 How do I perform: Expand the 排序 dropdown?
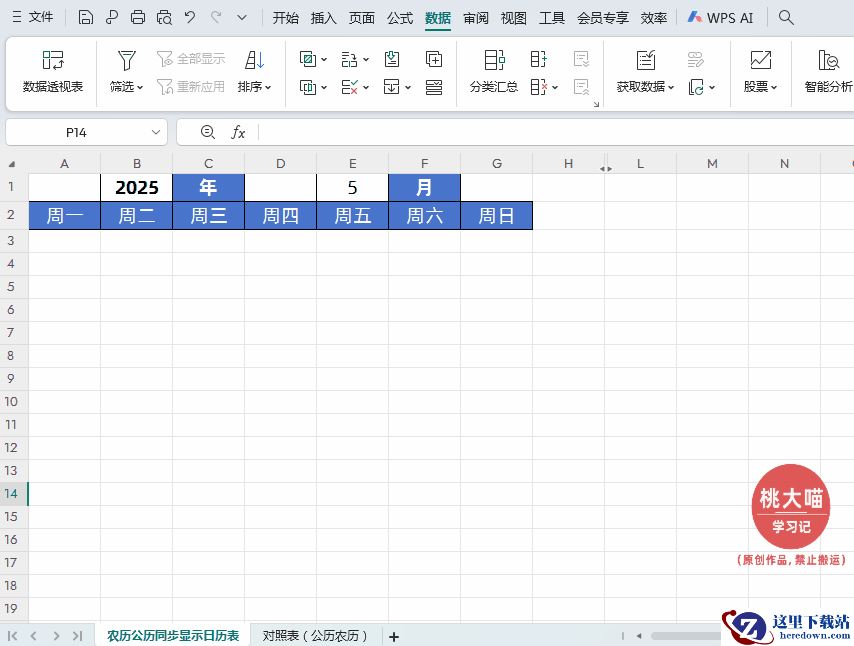coord(268,87)
